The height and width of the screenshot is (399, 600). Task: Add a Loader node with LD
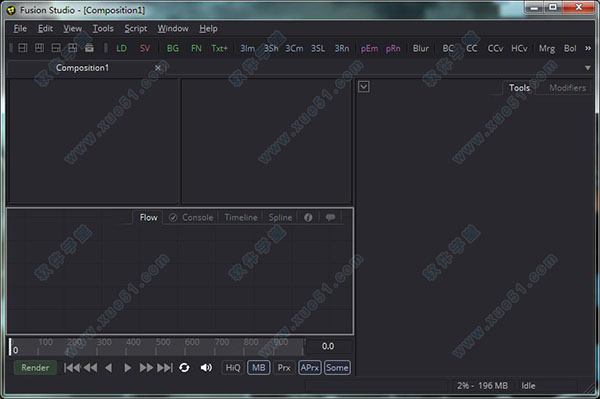[x=121, y=48]
